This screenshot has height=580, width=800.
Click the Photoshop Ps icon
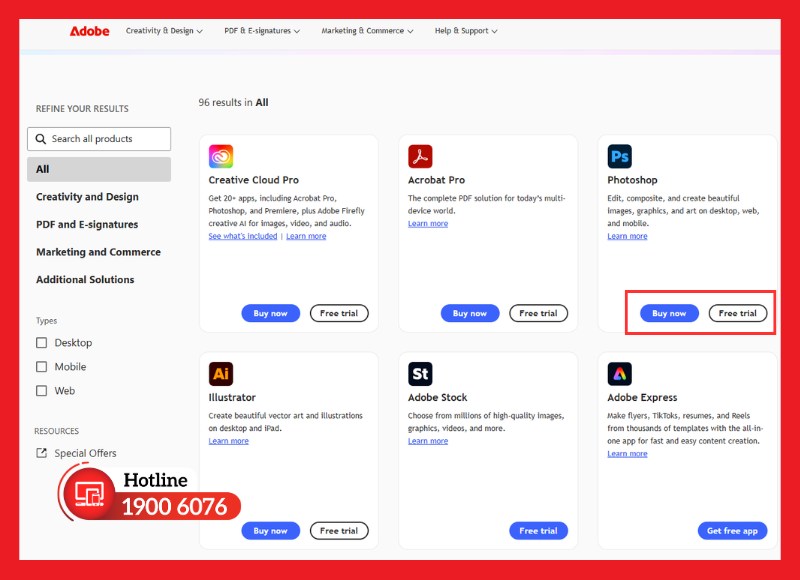pyautogui.click(x=620, y=157)
